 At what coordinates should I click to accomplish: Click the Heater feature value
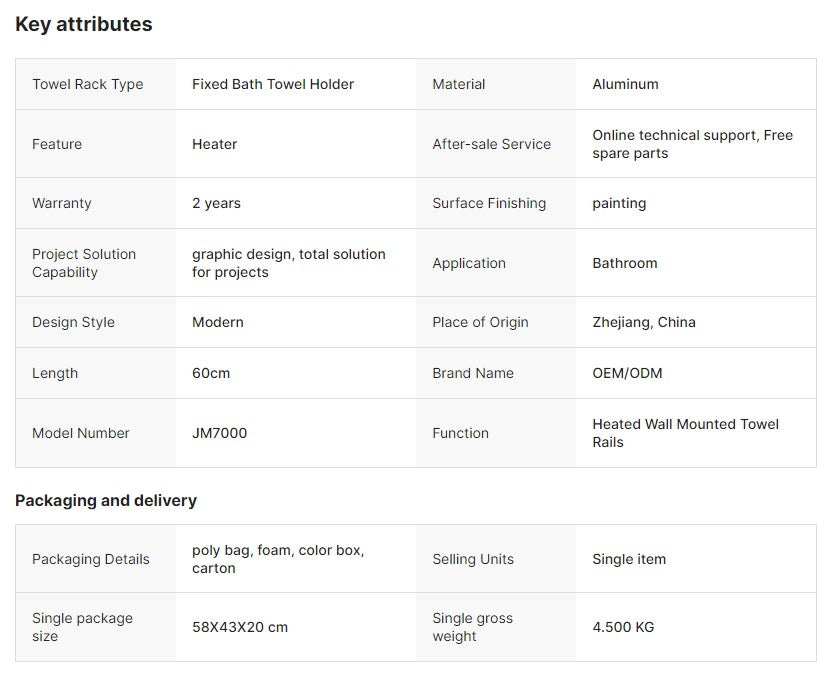click(x=214, y=144)
